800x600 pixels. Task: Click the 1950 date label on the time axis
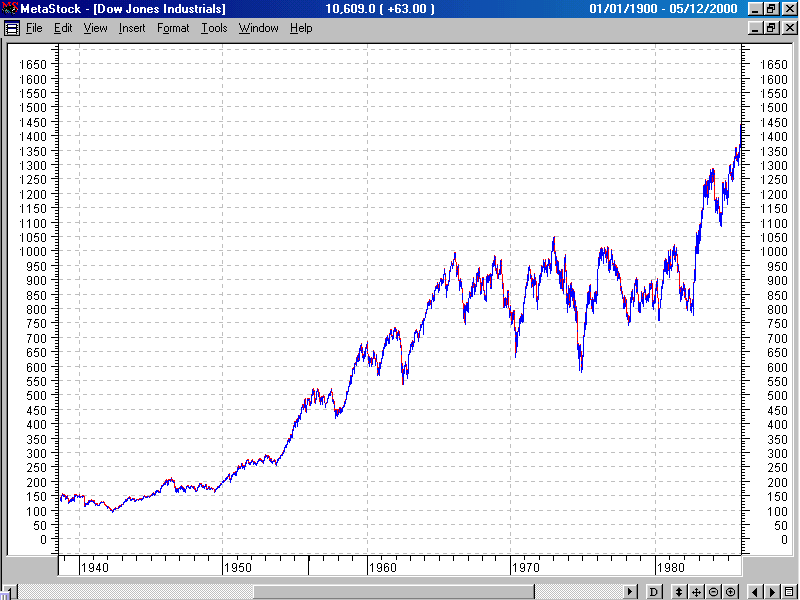click(238, 568)
